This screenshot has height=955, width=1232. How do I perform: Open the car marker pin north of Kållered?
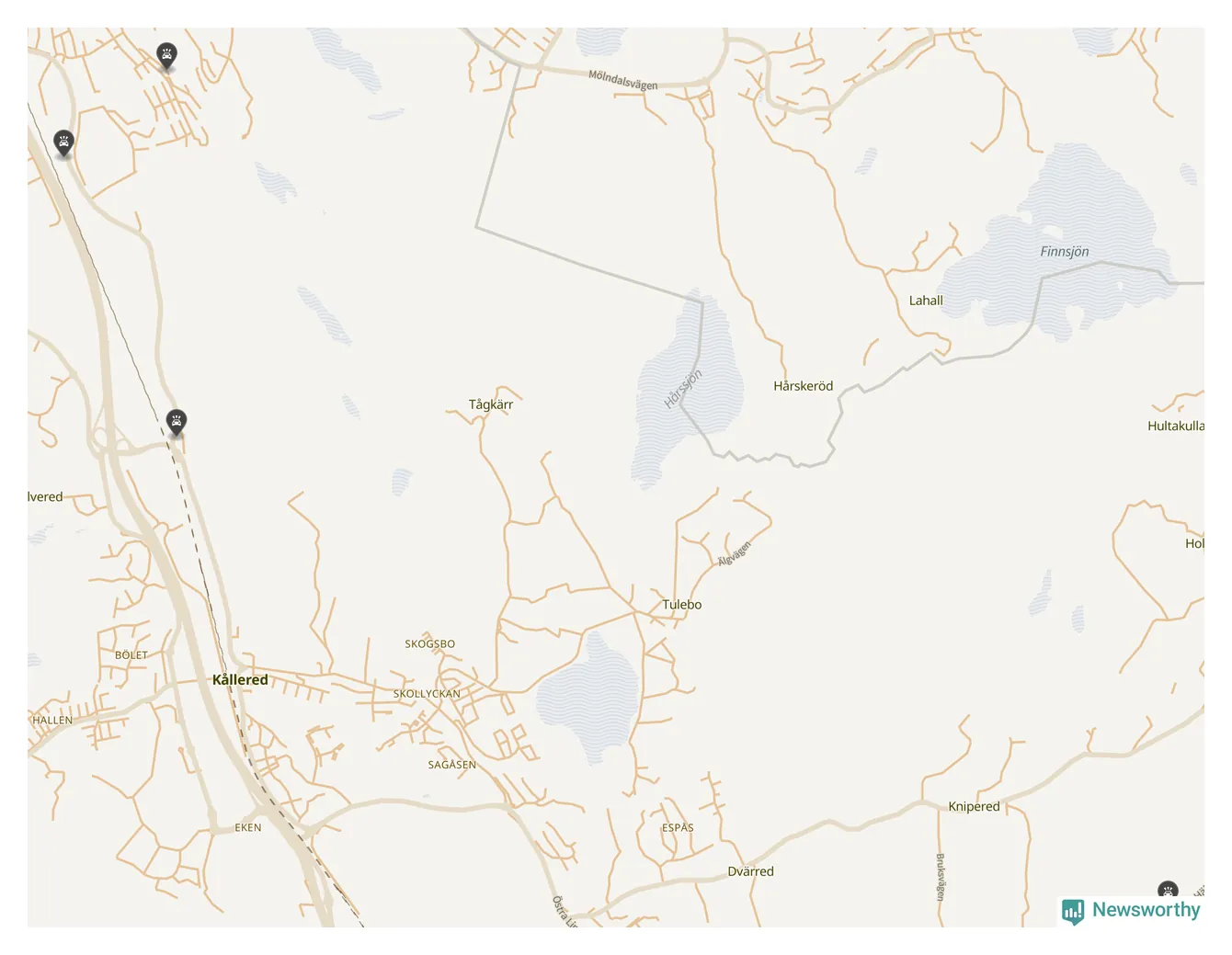pos(177,422)
